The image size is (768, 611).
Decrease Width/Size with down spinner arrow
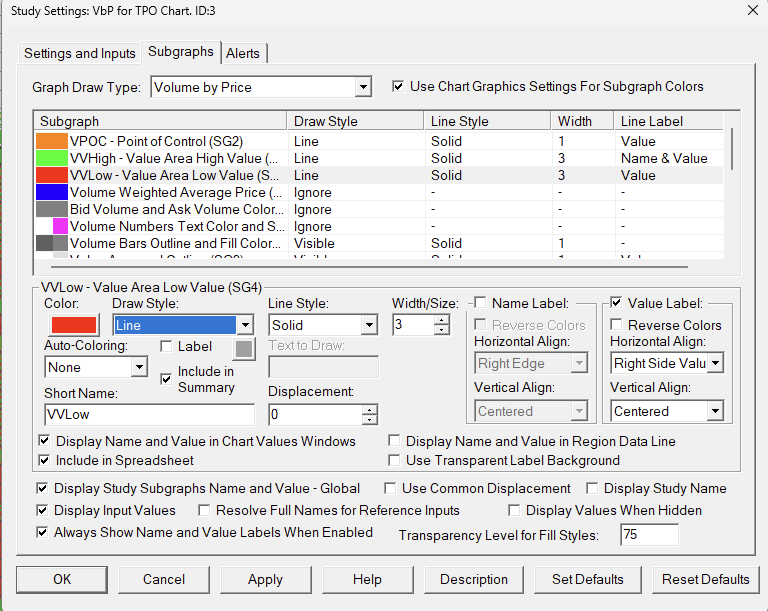442,330
